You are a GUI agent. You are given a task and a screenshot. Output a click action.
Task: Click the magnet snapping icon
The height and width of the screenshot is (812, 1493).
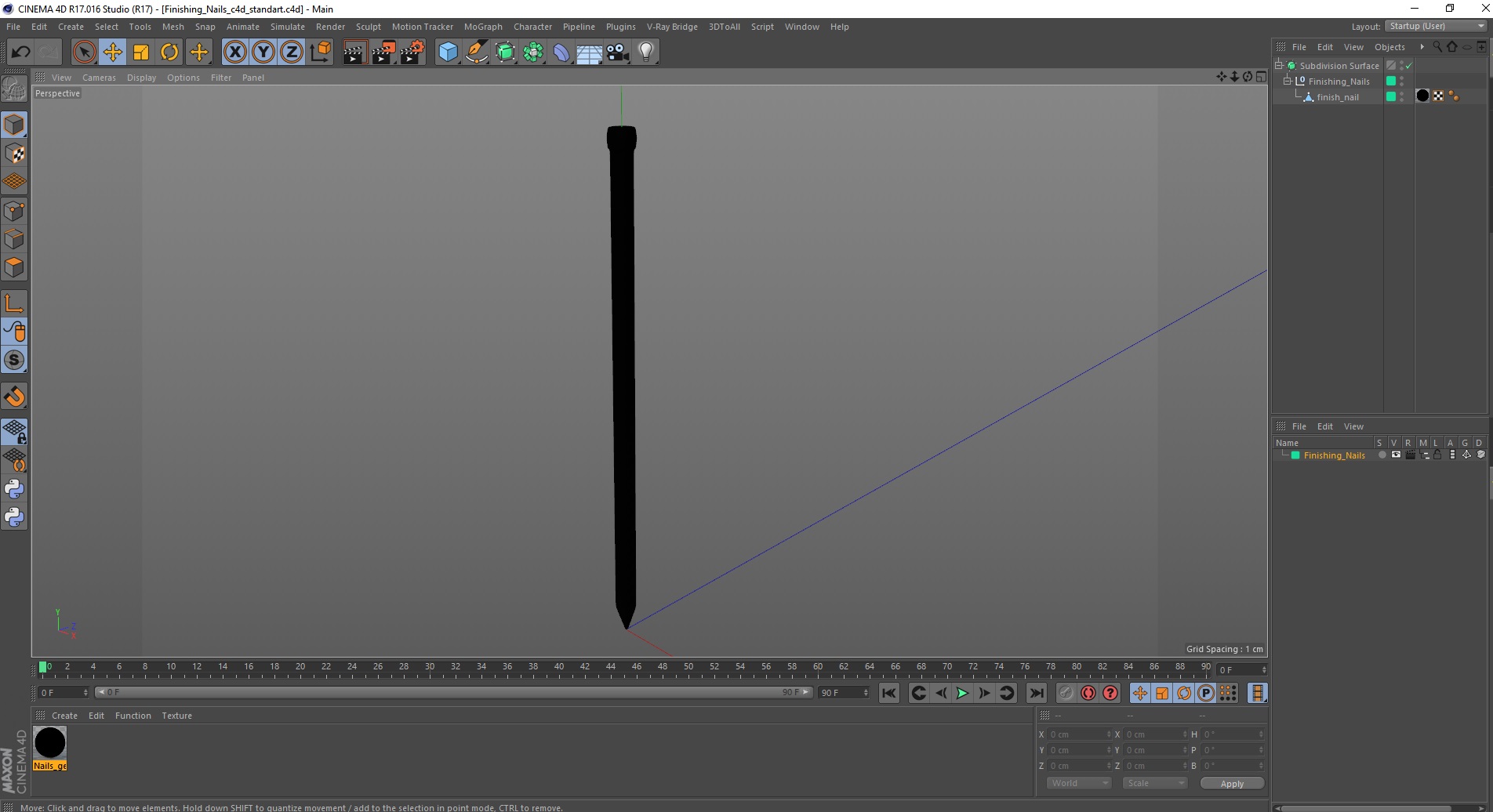coord(14,397)
